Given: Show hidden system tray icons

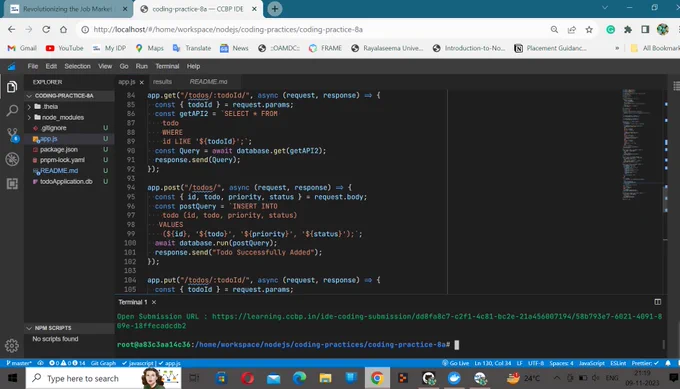Looking at the screenshot, I should (556, 378).
